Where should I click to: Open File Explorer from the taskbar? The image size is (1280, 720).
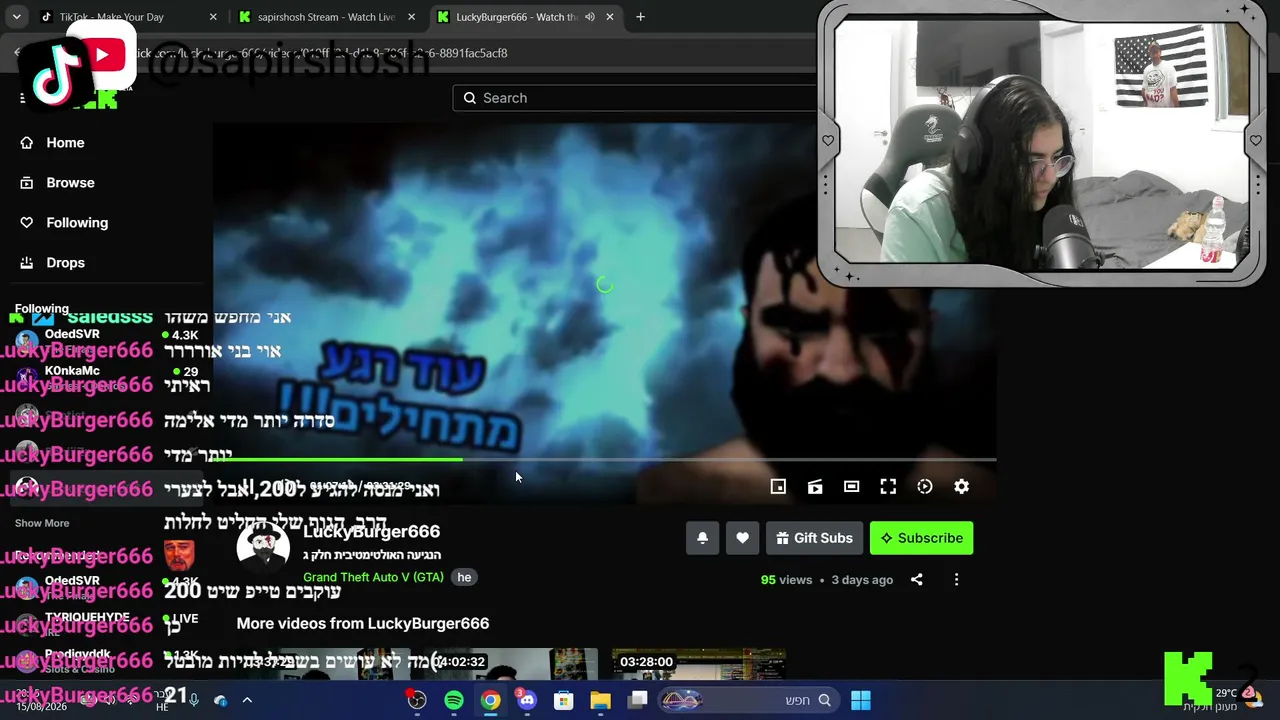tap(600, 700)
